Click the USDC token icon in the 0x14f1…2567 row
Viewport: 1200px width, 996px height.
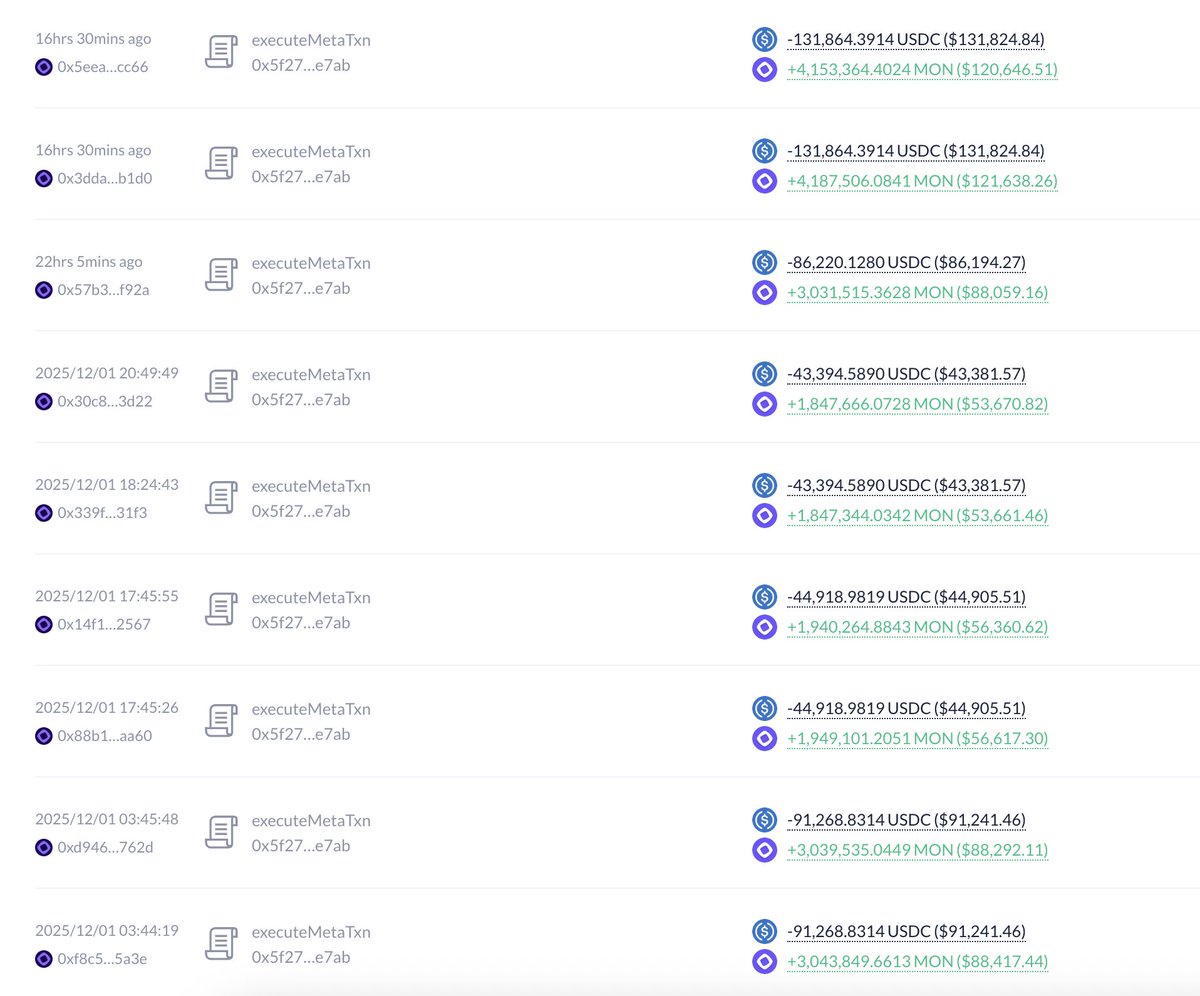click(764, 597)
